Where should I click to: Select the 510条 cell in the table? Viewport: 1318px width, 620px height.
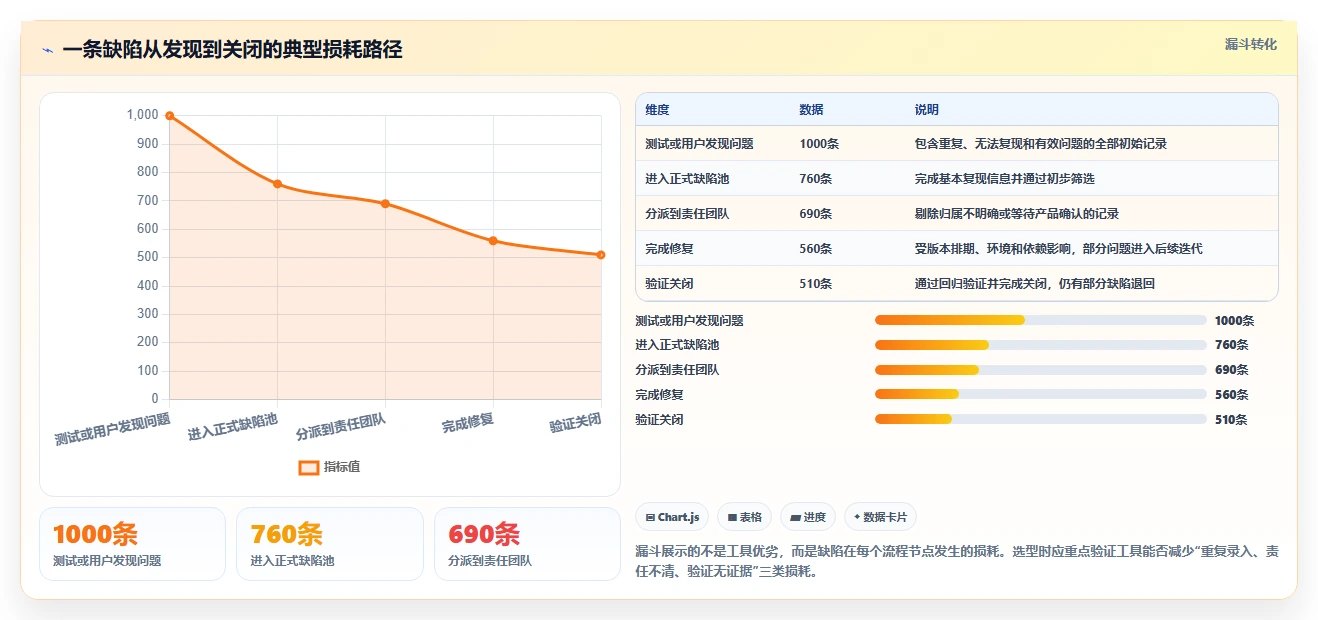[816, 284]
